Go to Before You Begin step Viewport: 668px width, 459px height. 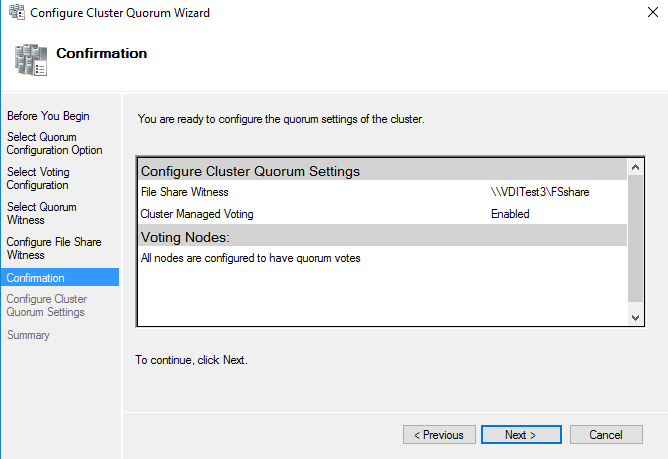pyautogui.click(x=48, y=116)
